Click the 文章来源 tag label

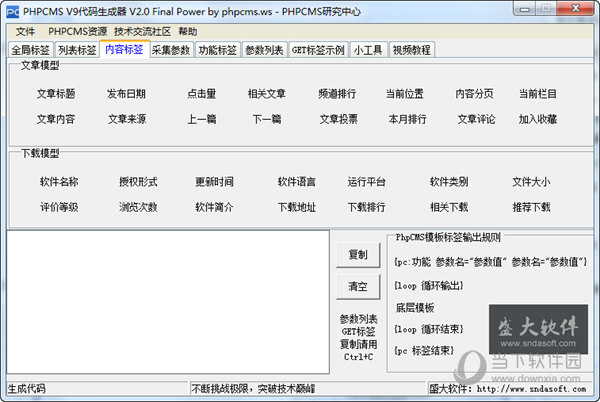click(x=127, y=119)
